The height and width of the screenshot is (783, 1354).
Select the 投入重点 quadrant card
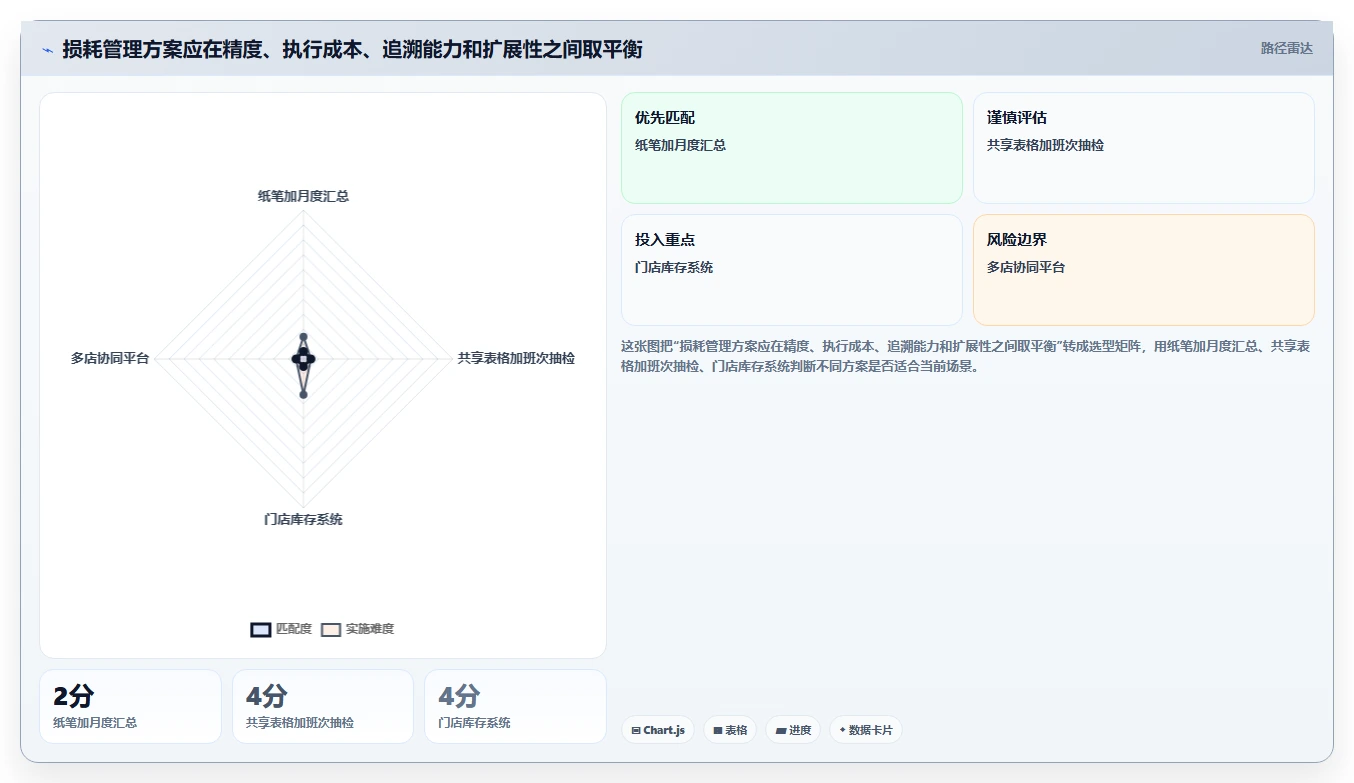792,270
